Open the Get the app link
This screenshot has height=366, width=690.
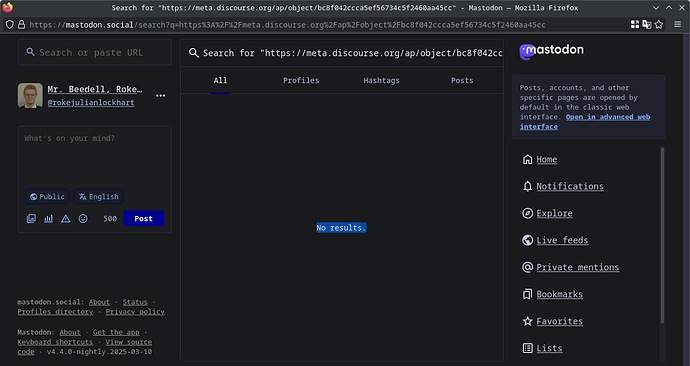(x=116, y=333)
